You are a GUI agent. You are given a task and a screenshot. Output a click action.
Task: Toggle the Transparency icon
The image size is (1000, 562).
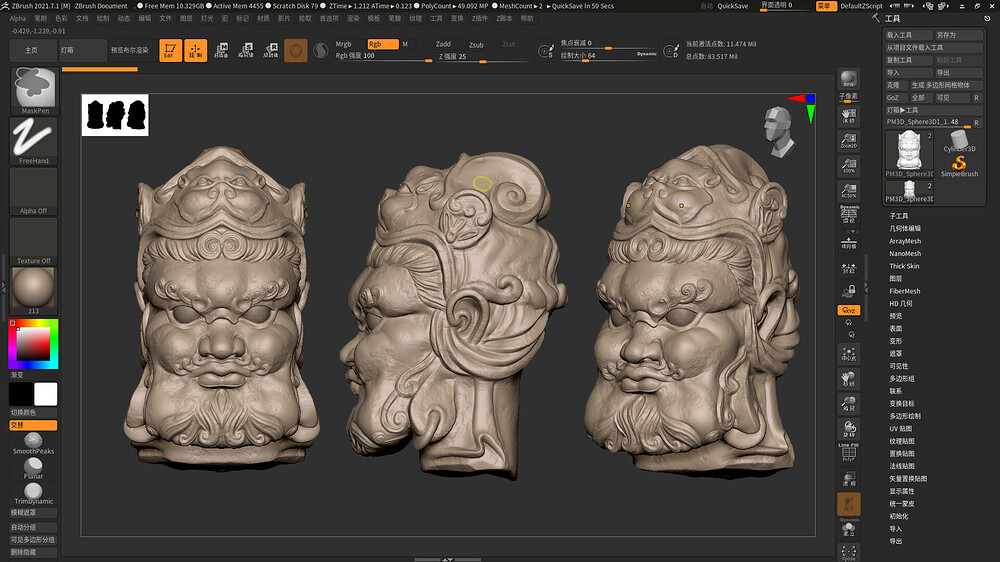coord(849,478)
